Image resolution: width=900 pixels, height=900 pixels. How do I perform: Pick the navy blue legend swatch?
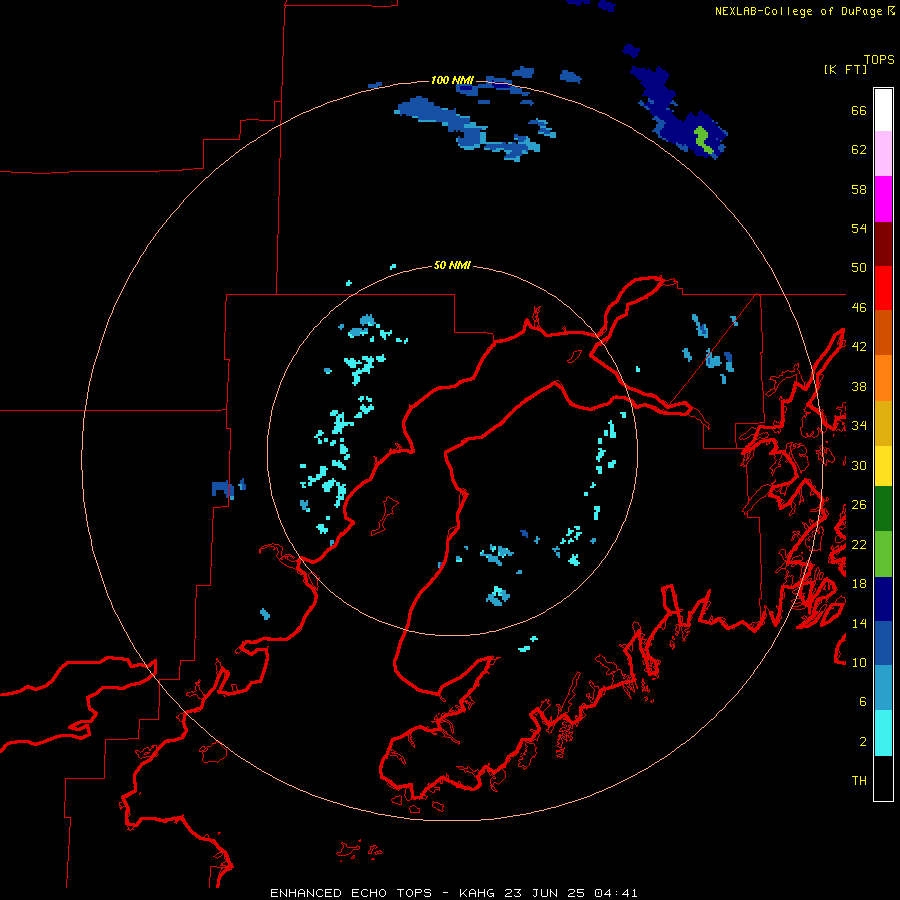883,599
